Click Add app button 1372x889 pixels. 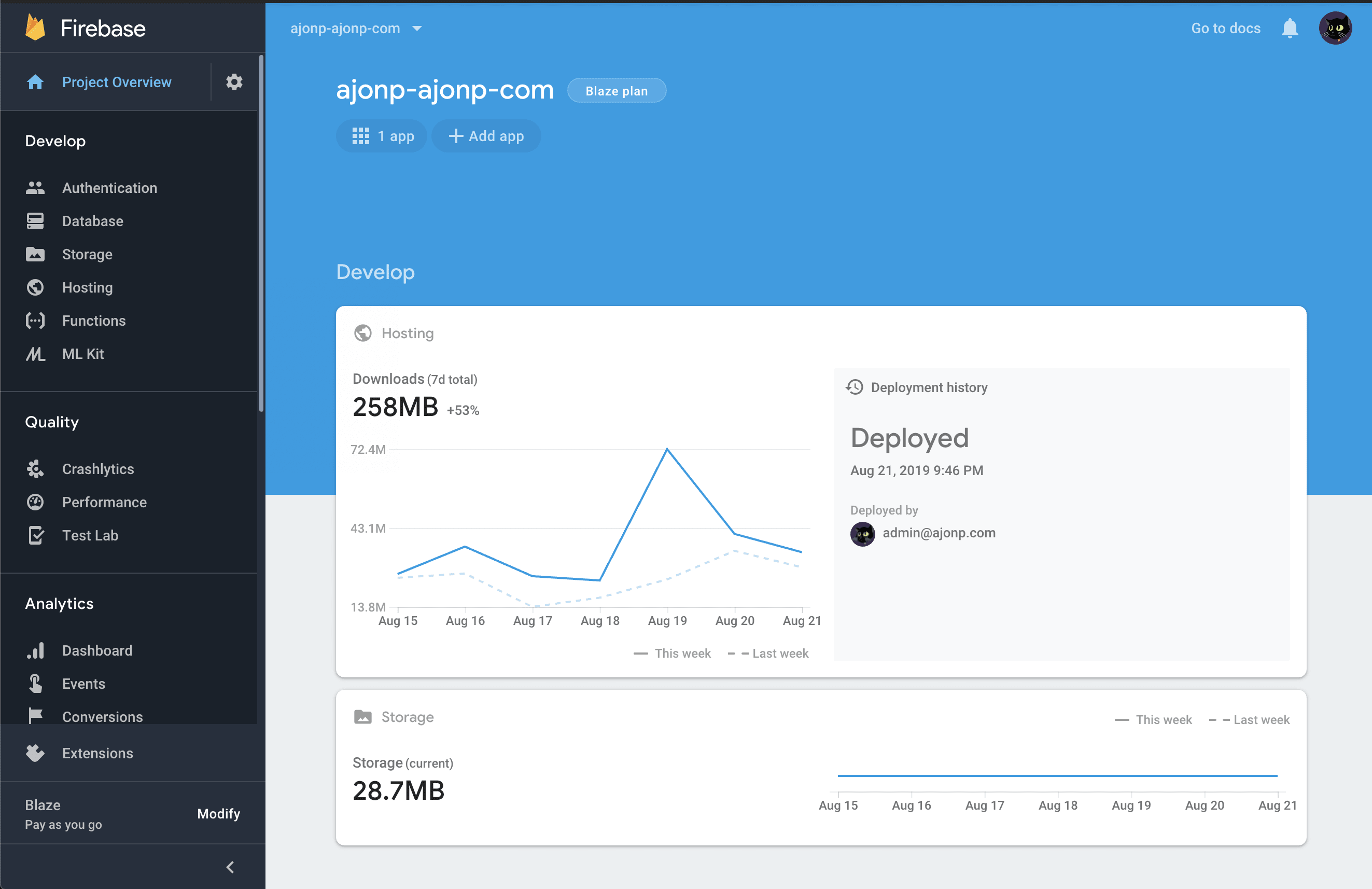[486, 136]
